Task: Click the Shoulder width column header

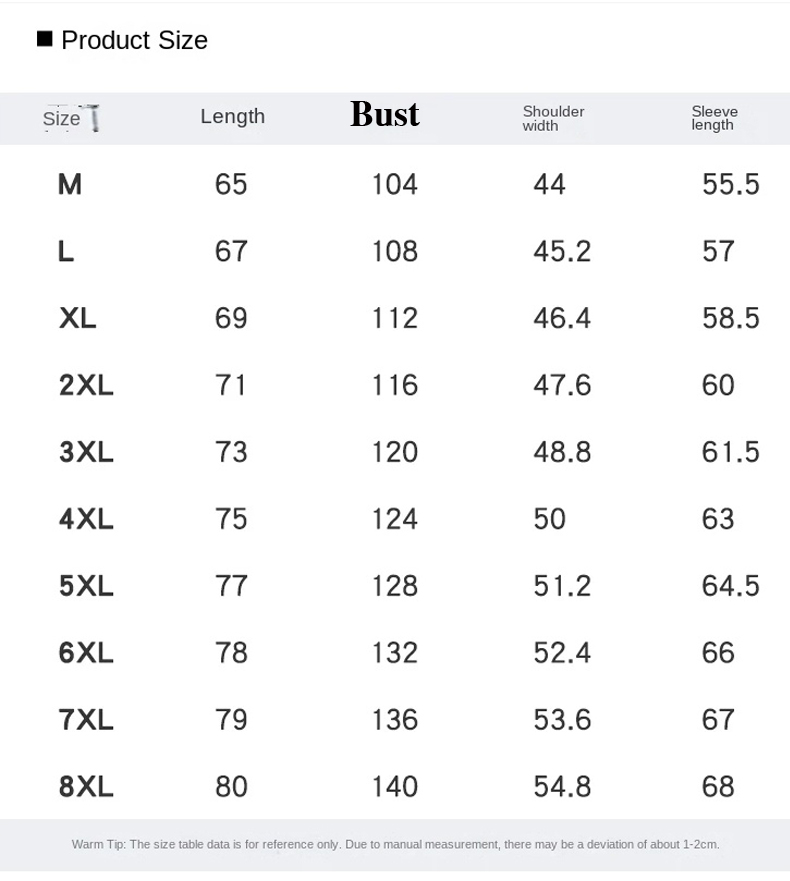Action: (553, 118)
